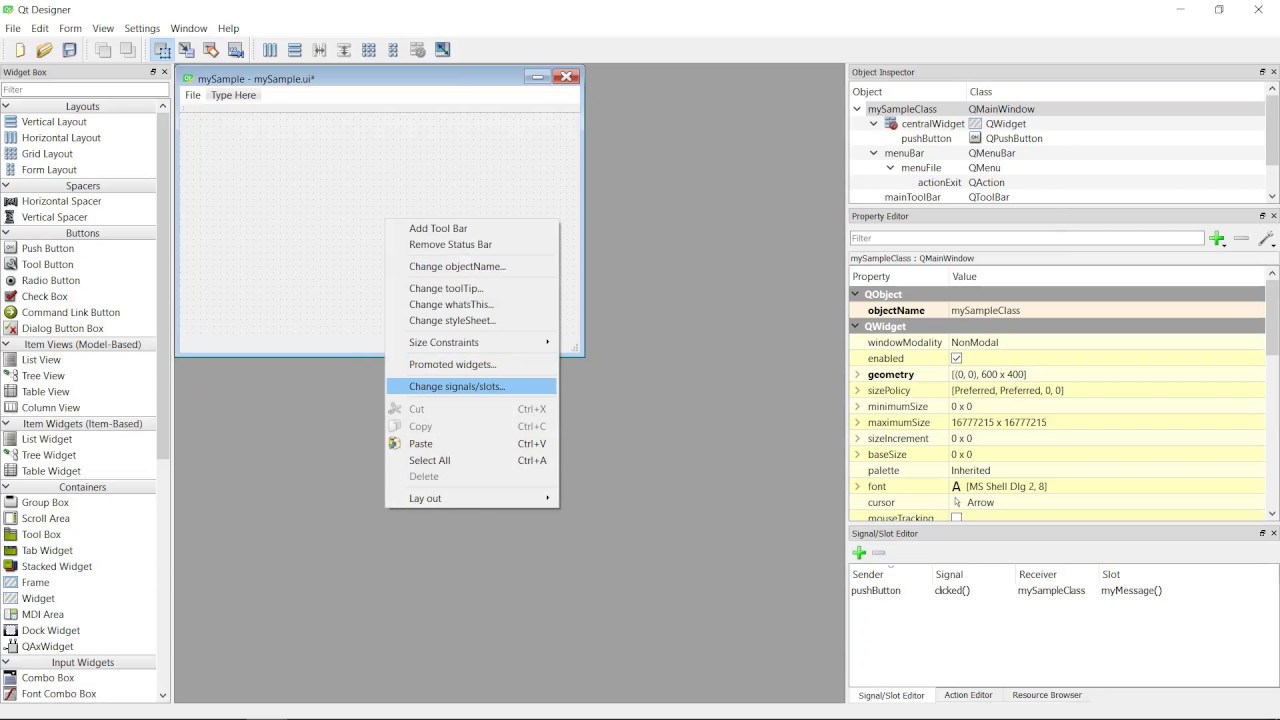Collapse mySampleClass in Object Inspector
This screenshot has height=720, width=1280.
[858, 109]
